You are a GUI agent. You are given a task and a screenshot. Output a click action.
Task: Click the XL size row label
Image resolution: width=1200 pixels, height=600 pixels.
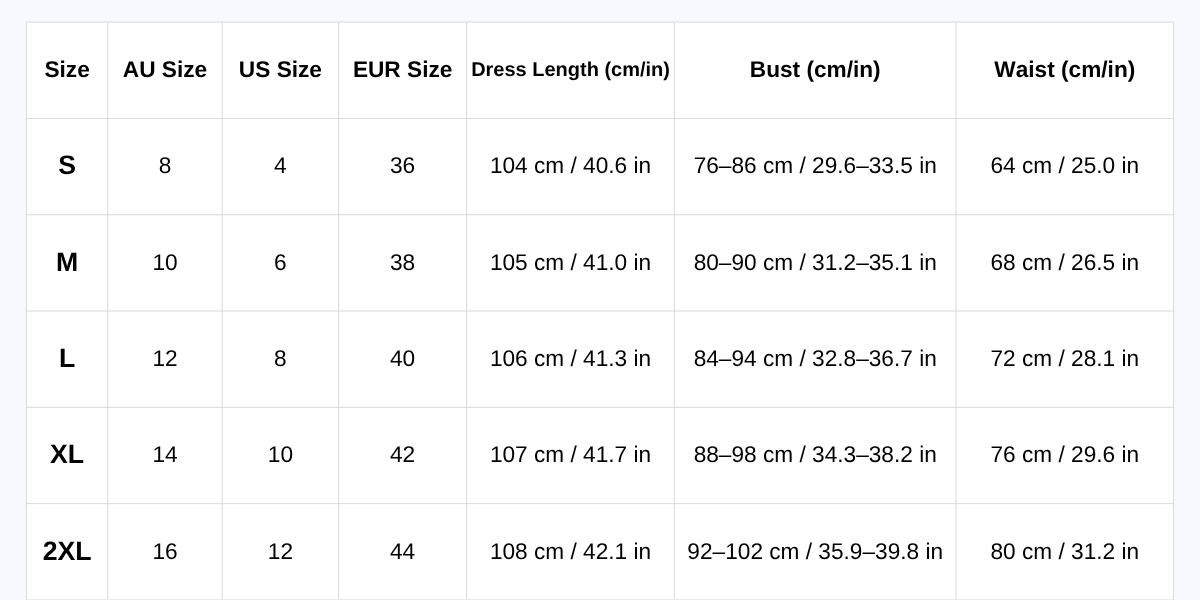click(67, 455)
